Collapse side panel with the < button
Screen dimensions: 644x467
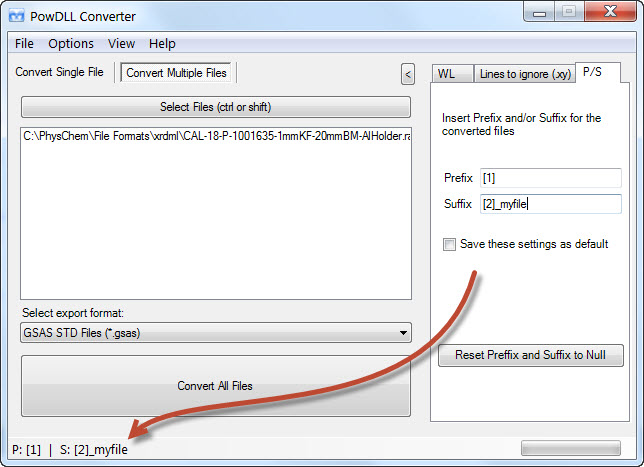[x=407, y=74]
